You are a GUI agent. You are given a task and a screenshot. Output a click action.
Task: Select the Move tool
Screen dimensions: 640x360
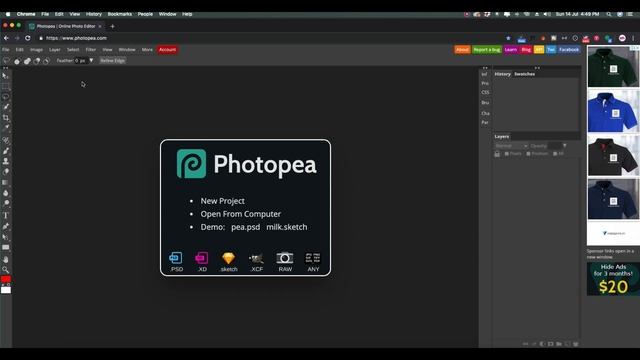5,76
